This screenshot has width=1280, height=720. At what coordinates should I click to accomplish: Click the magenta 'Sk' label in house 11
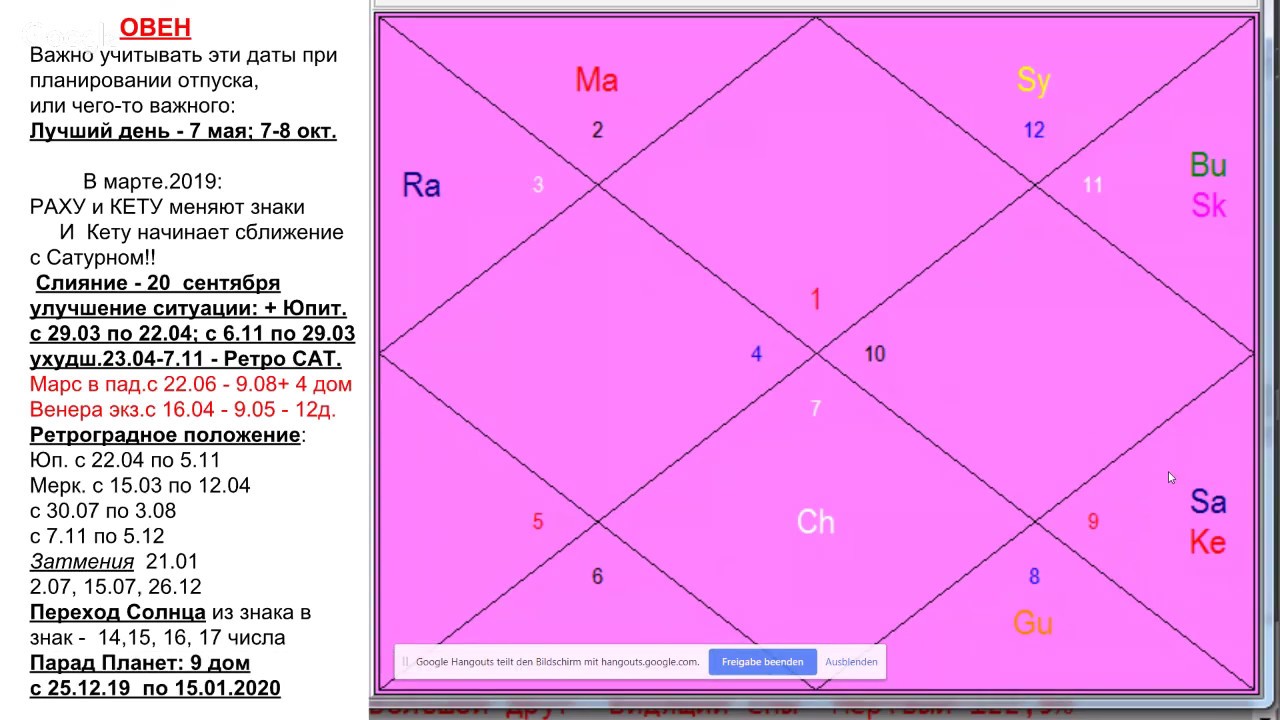coord(1208,206)
